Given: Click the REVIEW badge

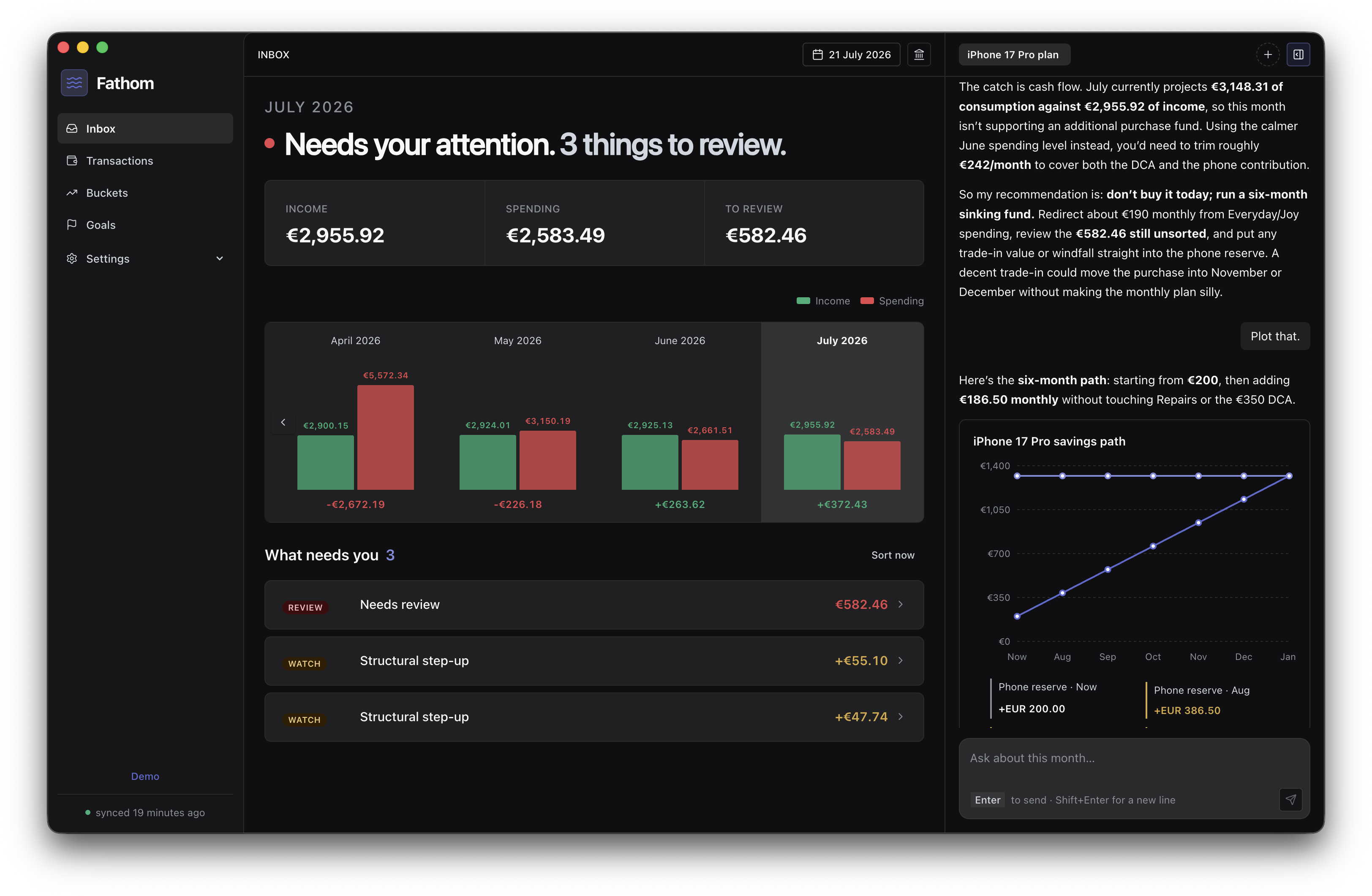Looking at the screenshot, I should (x=305, y=607).
